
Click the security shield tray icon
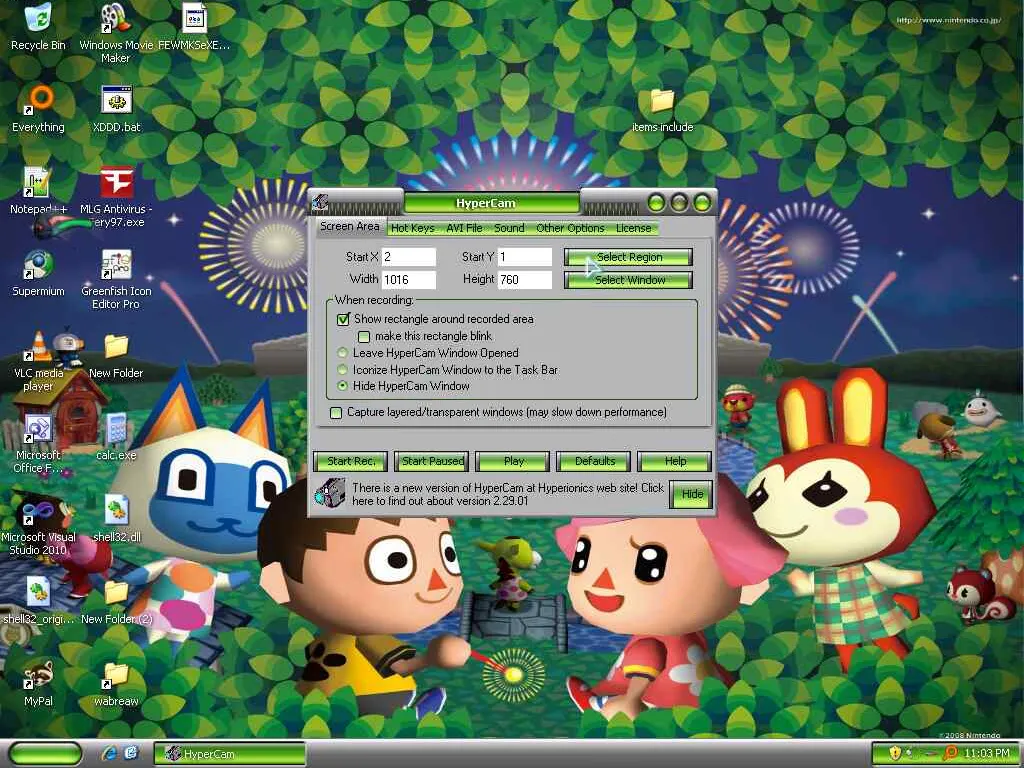tap(895, 754)
